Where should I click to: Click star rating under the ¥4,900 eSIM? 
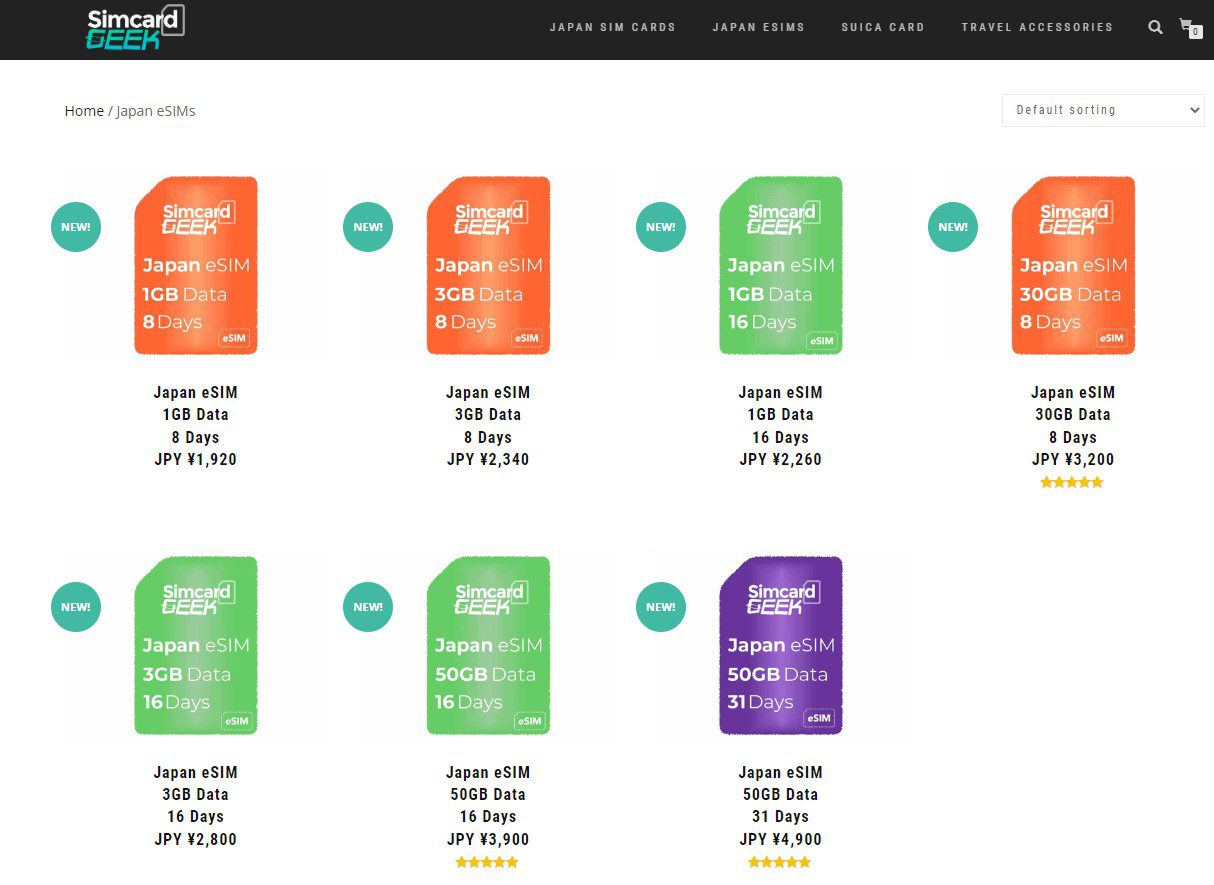coord(780,862)
